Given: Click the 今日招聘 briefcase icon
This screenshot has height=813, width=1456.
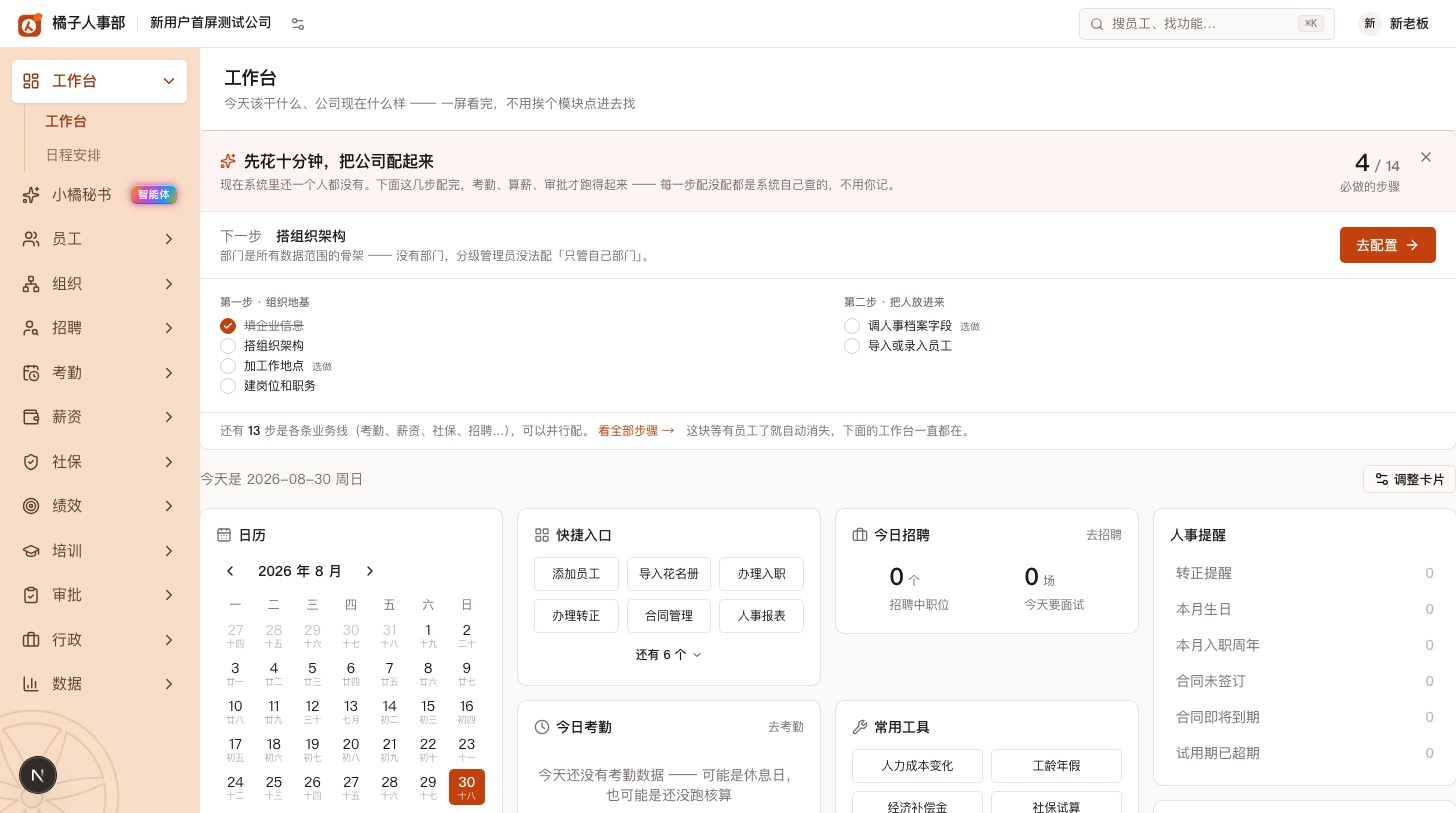Looking at the screenshot, I should [x=860, y=535].
